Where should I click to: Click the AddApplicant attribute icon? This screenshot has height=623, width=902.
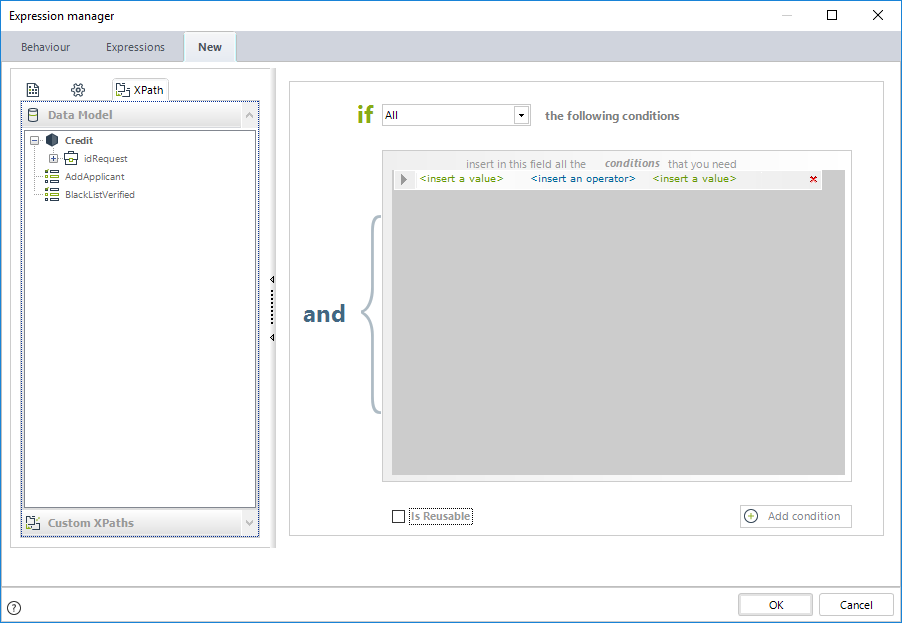(x=52, y=177)
